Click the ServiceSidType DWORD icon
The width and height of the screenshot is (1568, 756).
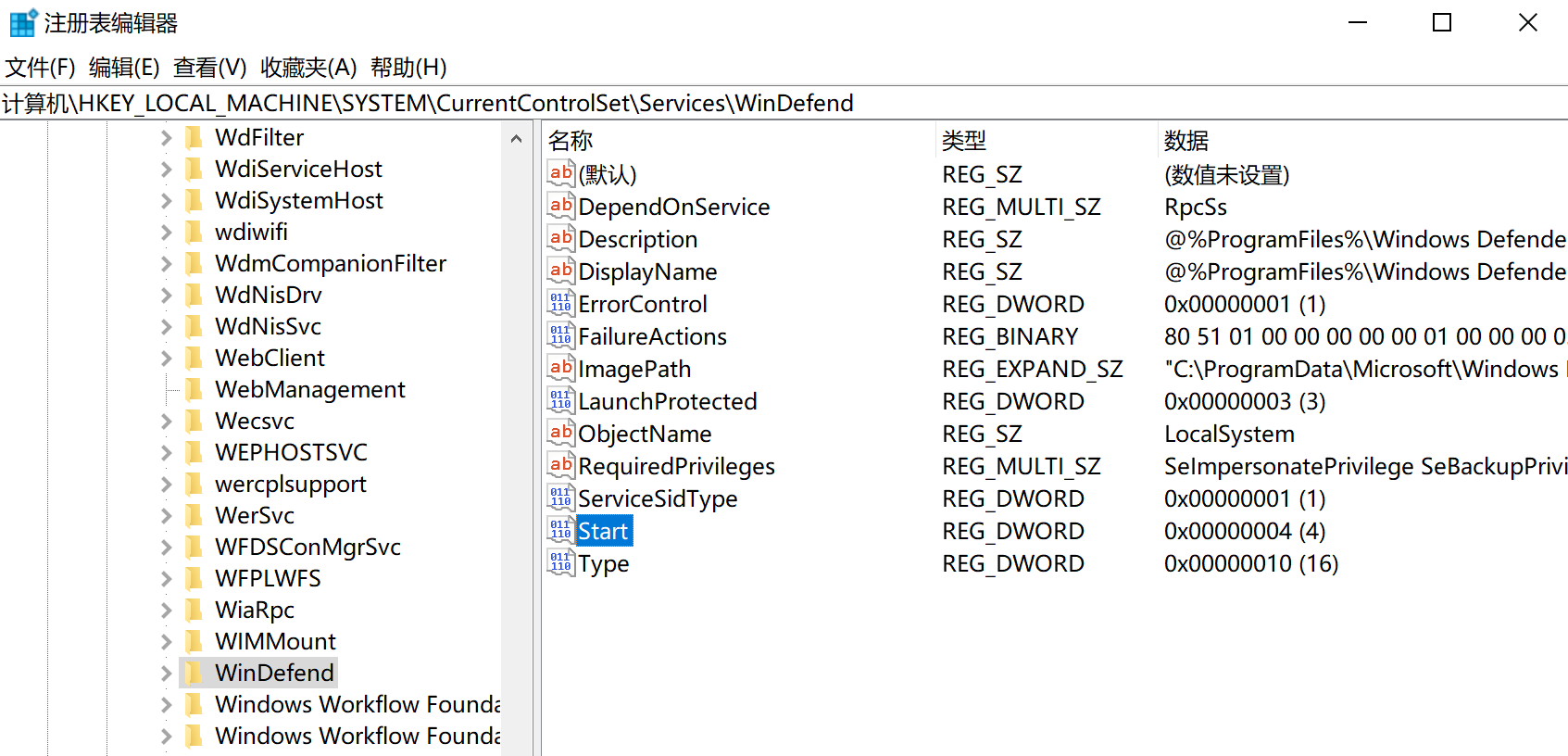(561, 498)
